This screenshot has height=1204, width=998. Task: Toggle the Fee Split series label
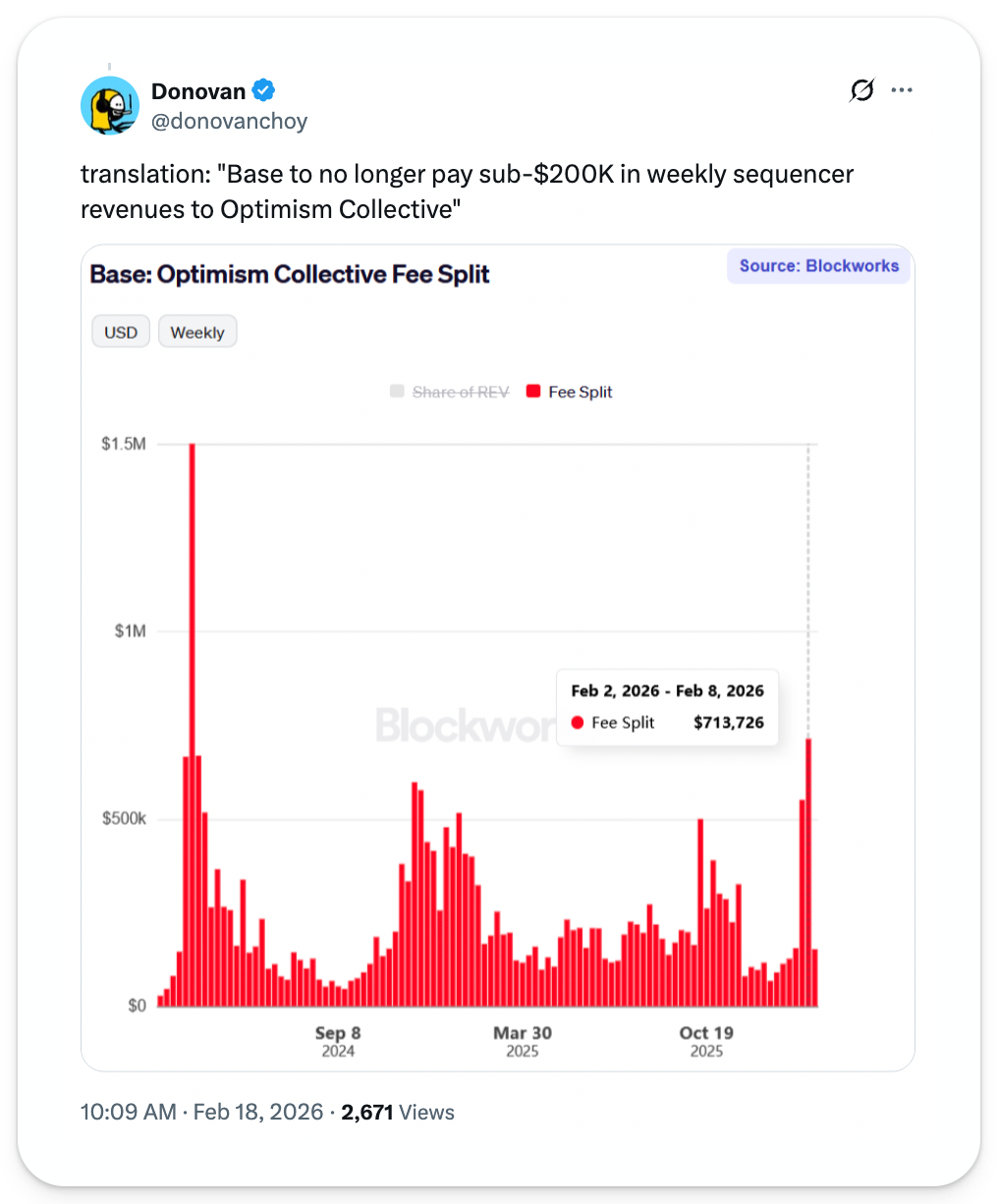[581, 392]
